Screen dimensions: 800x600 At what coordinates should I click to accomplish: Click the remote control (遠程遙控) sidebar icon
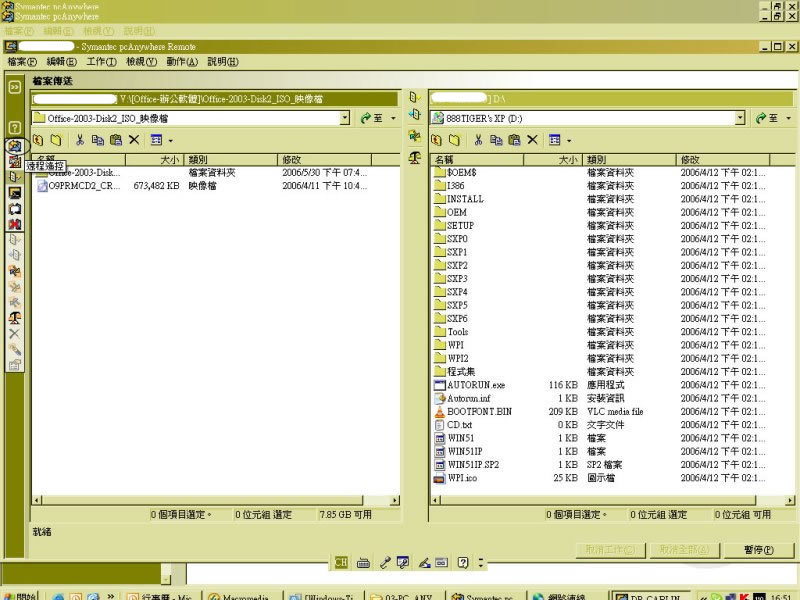(15, 146)
